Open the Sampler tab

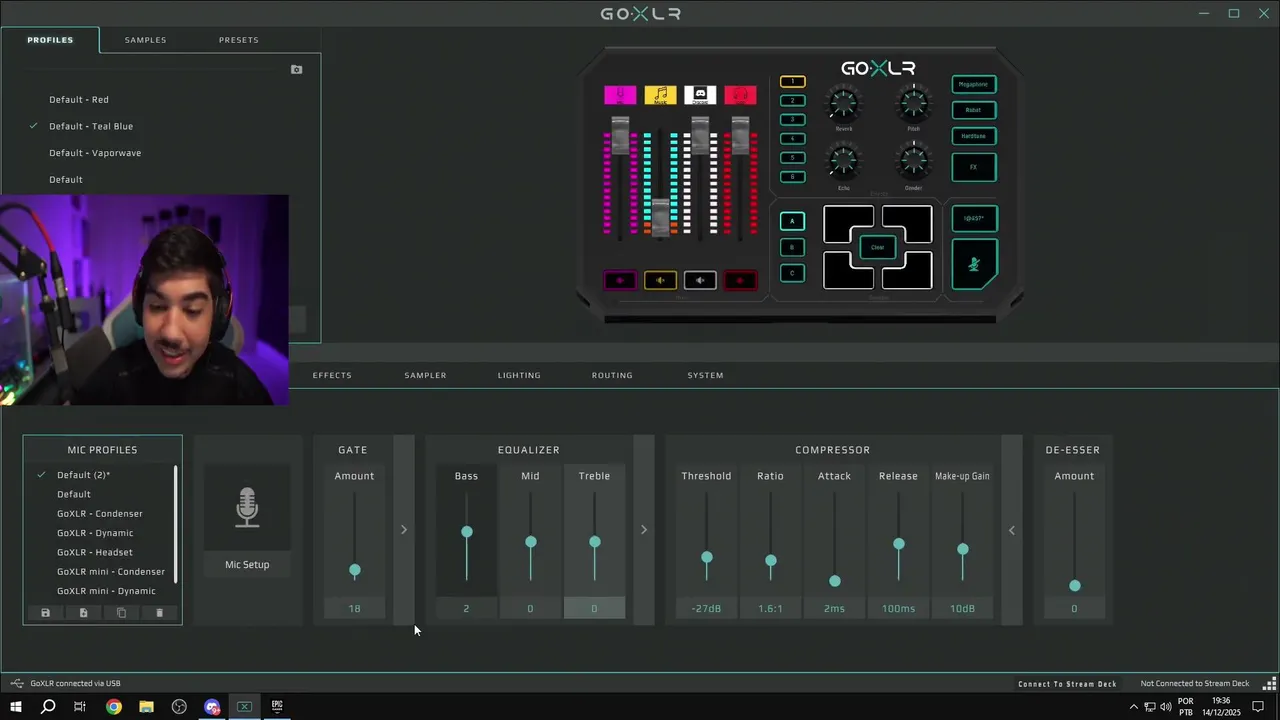[425, 375]
